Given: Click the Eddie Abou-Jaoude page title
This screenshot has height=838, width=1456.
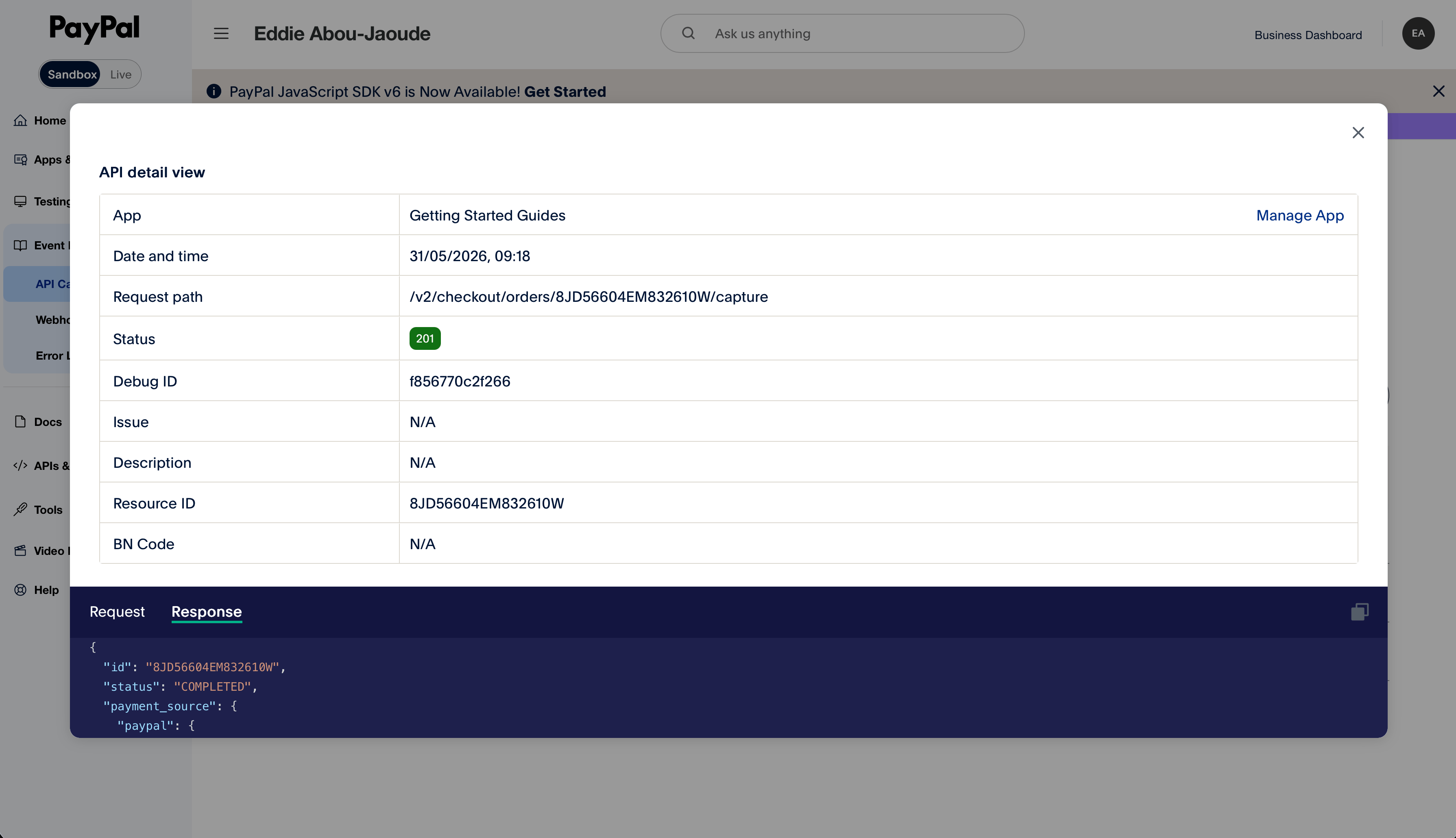Looking at the screenshot, I should 342,34.
